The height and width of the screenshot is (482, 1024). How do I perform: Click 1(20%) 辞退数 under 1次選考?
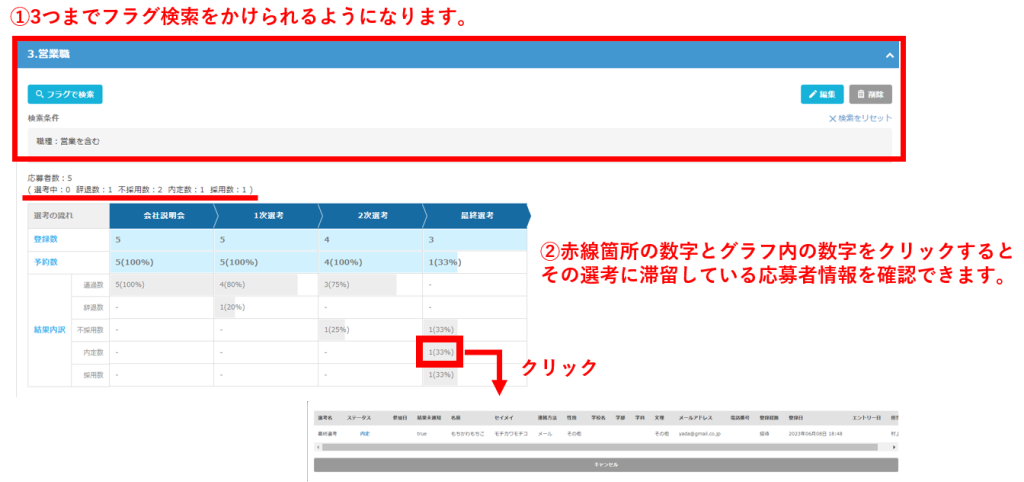click(232, 307)
